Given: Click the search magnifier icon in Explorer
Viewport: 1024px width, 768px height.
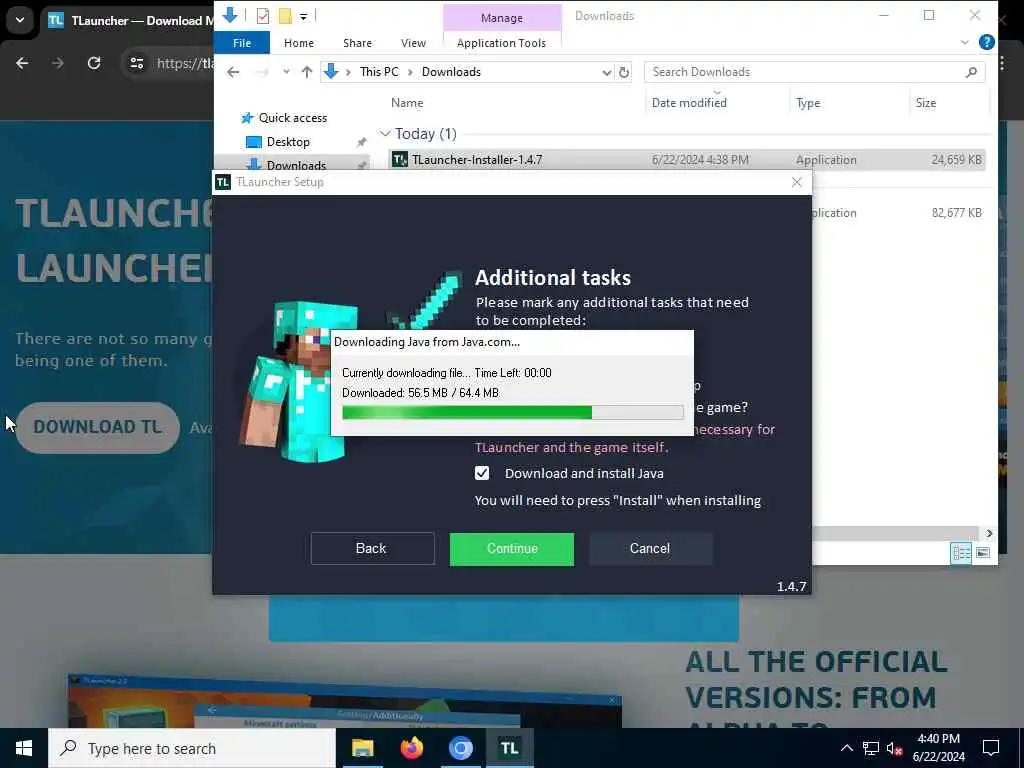Looking at the screenshot, I should (x=971, y=72).
